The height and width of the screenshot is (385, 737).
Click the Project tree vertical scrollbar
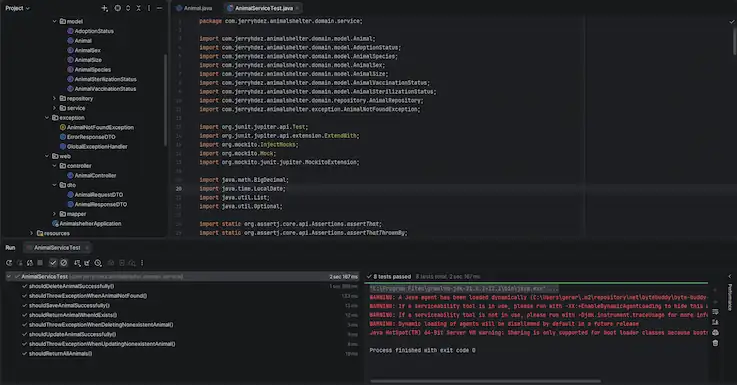165,100
